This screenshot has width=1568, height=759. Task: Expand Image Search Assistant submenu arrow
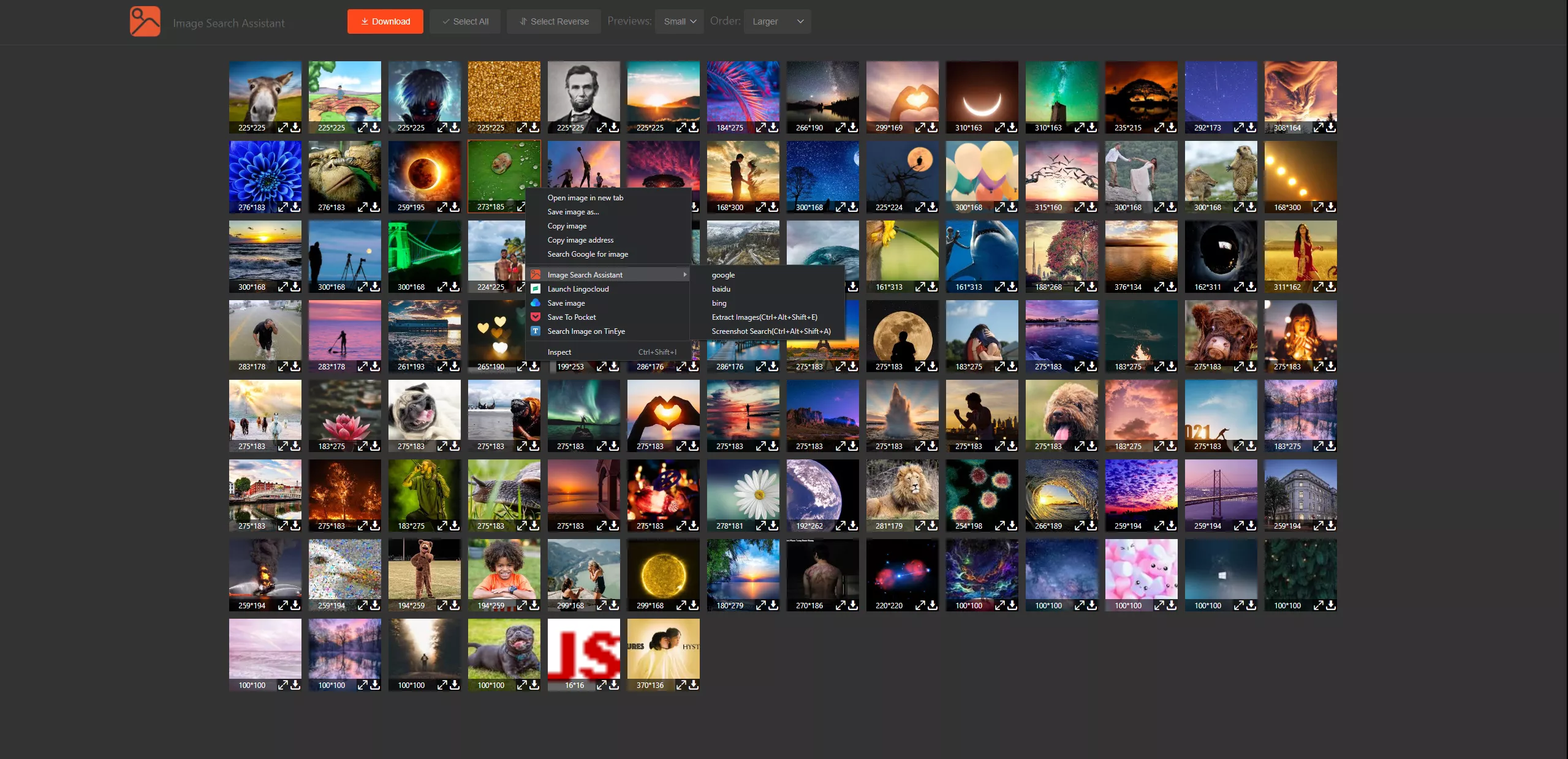tap(684, 274)
